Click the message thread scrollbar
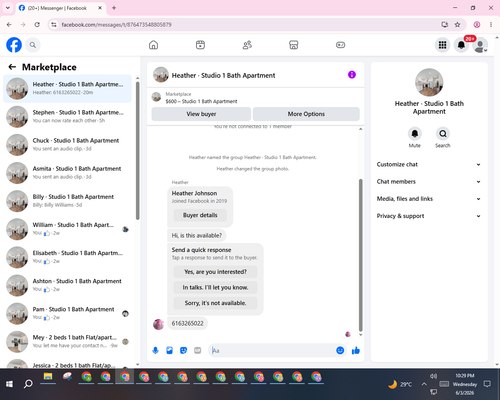Viewport: 500px width, 400px height. pos(360,255)
